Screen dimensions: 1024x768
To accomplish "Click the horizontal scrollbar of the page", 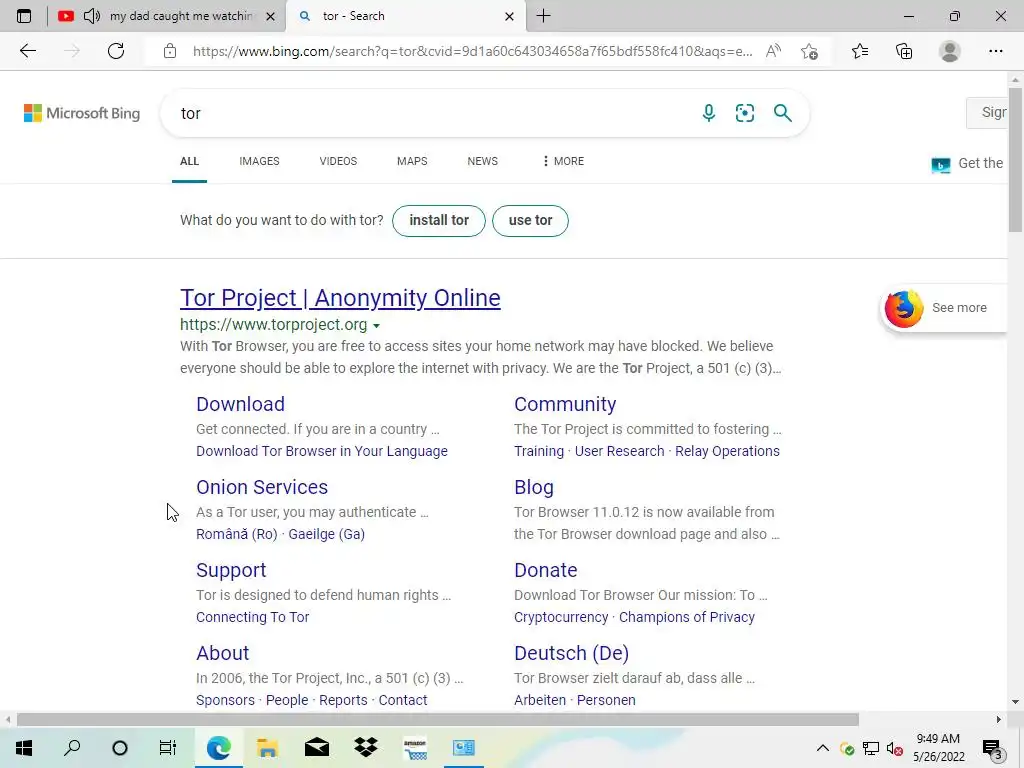I will click(438, 719).
